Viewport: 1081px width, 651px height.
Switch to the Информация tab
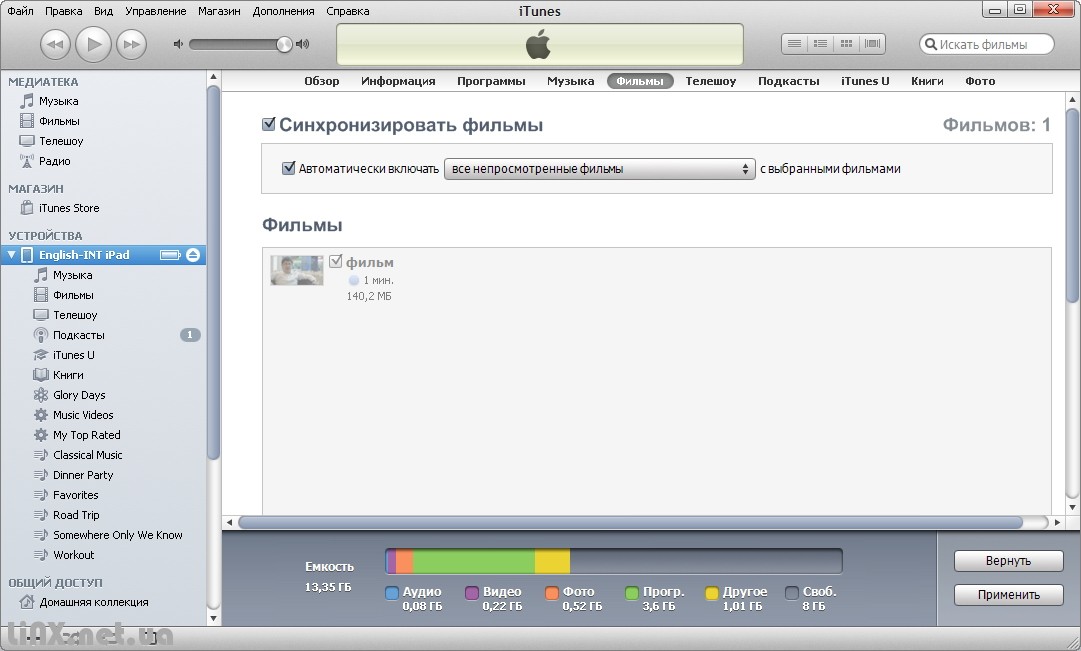click(x=398, y=81)
